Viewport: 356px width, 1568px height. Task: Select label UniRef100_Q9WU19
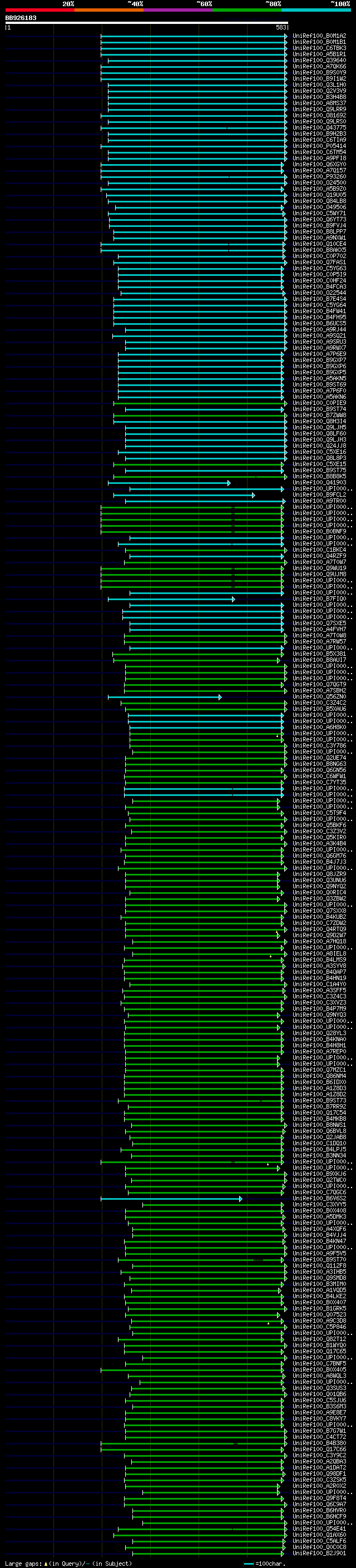(319, 568)
